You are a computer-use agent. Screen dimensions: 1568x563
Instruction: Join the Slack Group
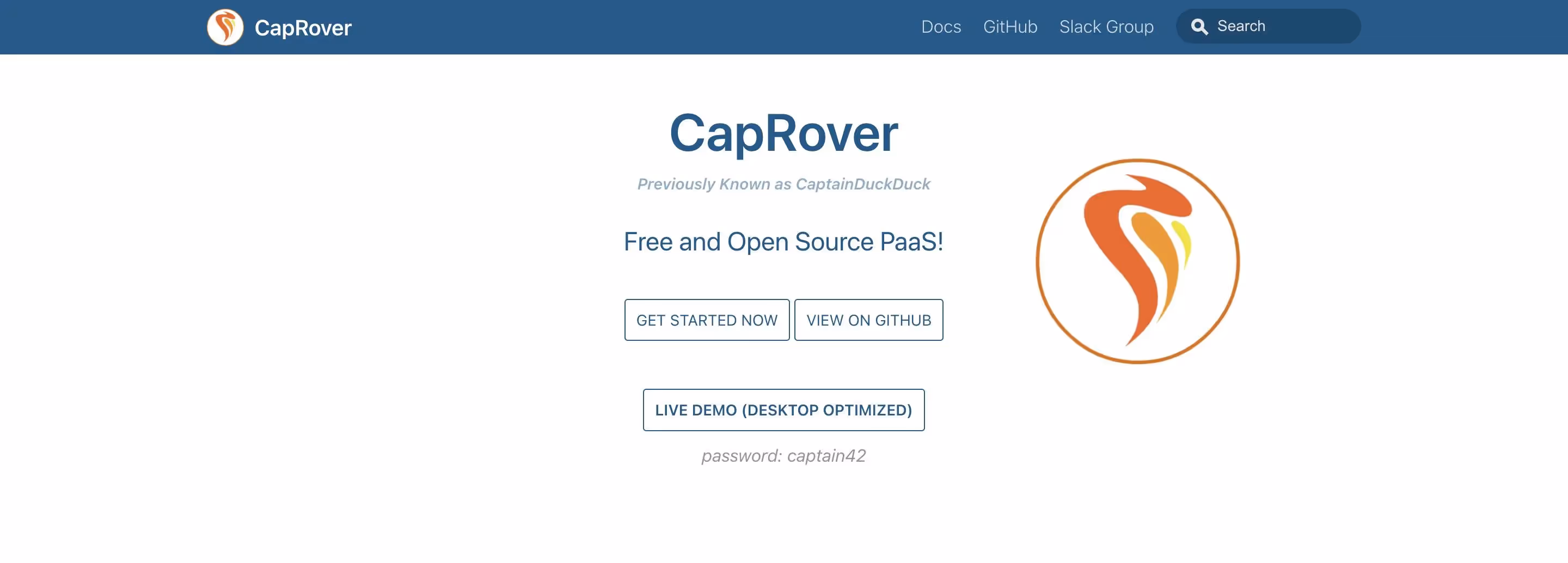tap(1106, 26)
